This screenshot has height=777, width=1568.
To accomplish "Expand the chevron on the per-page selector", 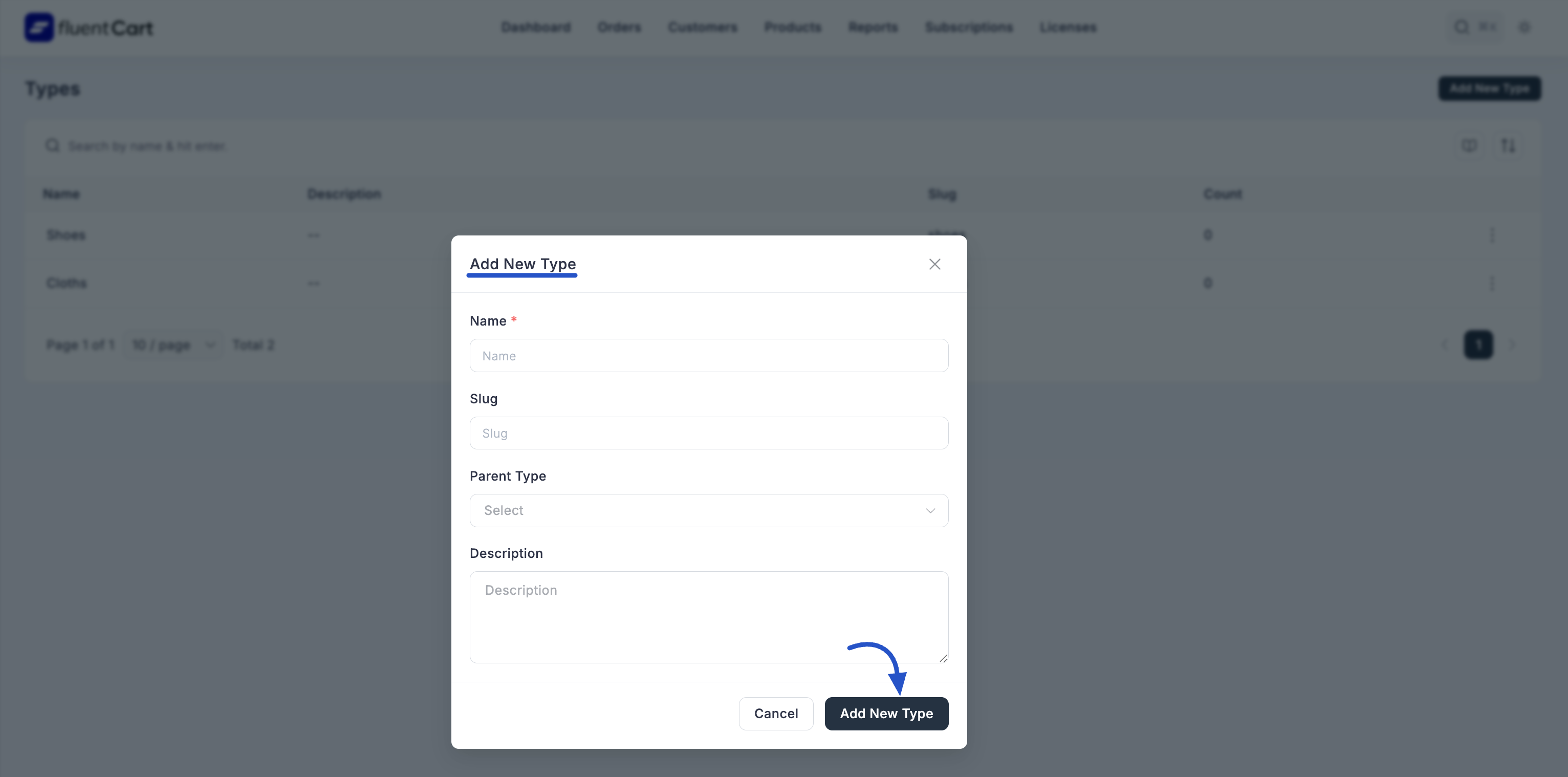I will click(210, 344).
